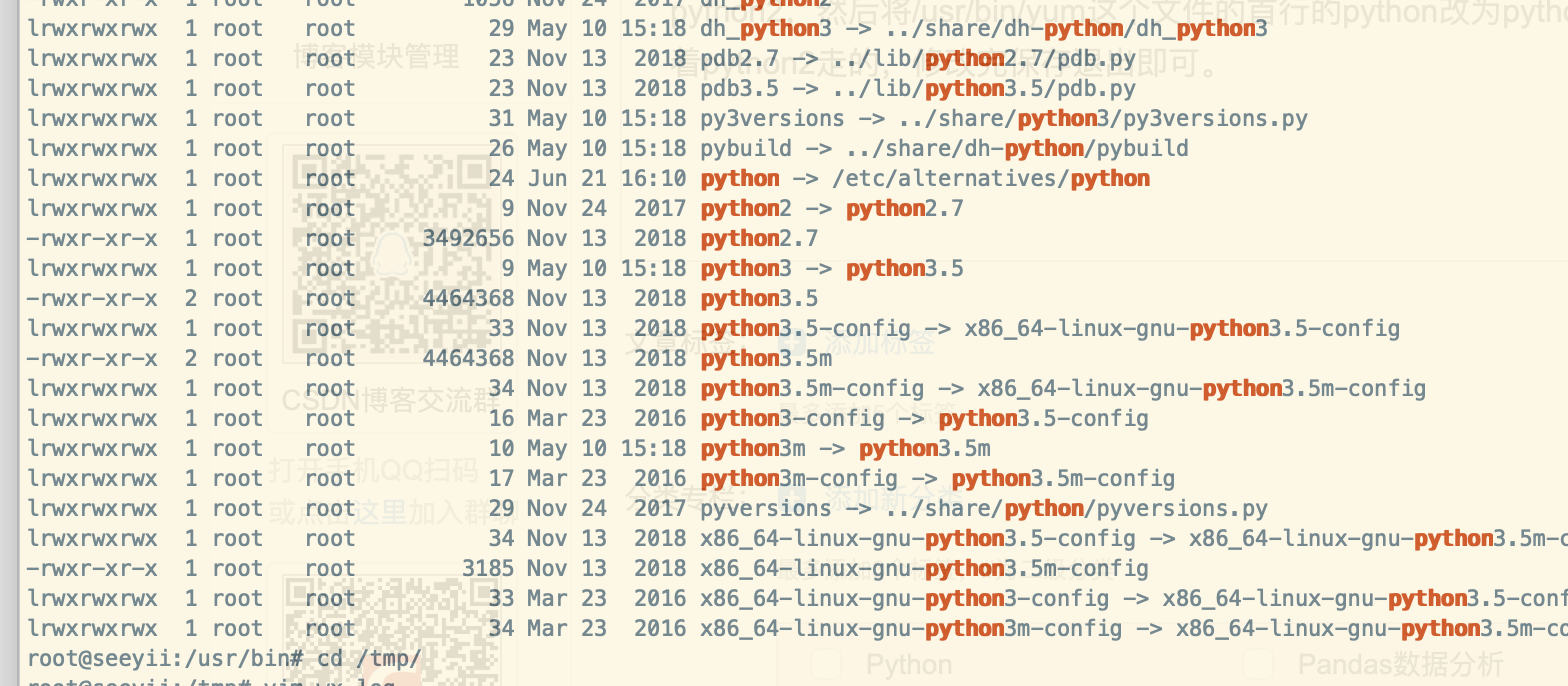The image size is (1568, 686).
Task: Click the py3versions entry name
Action: pos(772,118)
